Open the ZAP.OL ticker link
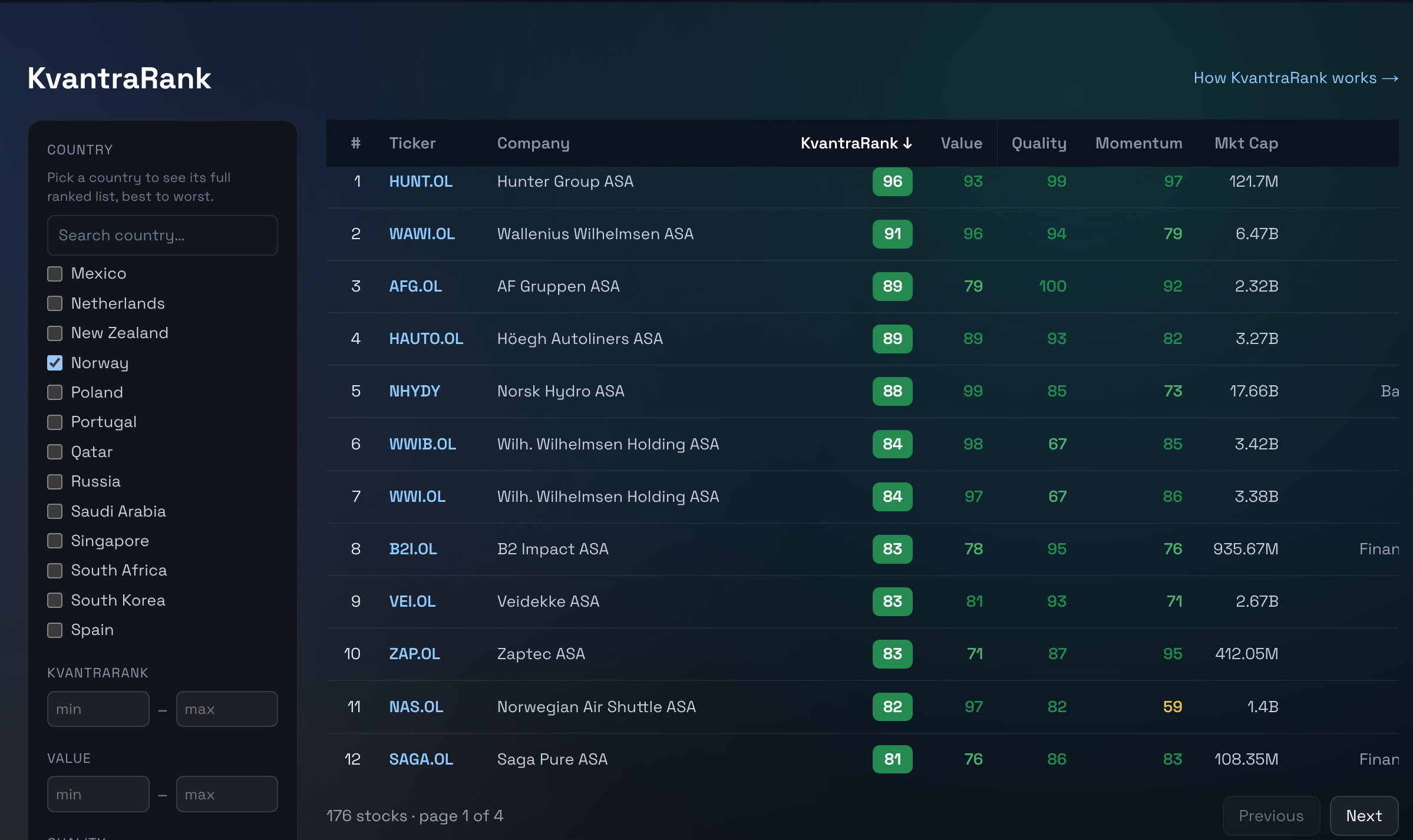The image size is (1413, 840). tap(414, 654)
